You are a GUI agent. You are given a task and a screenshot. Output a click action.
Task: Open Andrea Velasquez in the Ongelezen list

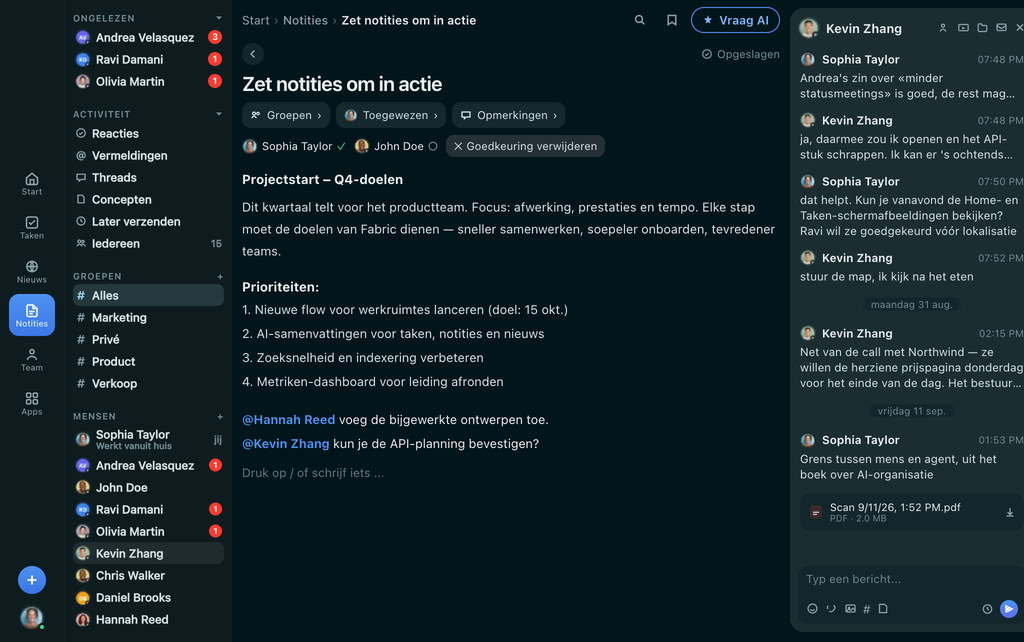(148, 37)
